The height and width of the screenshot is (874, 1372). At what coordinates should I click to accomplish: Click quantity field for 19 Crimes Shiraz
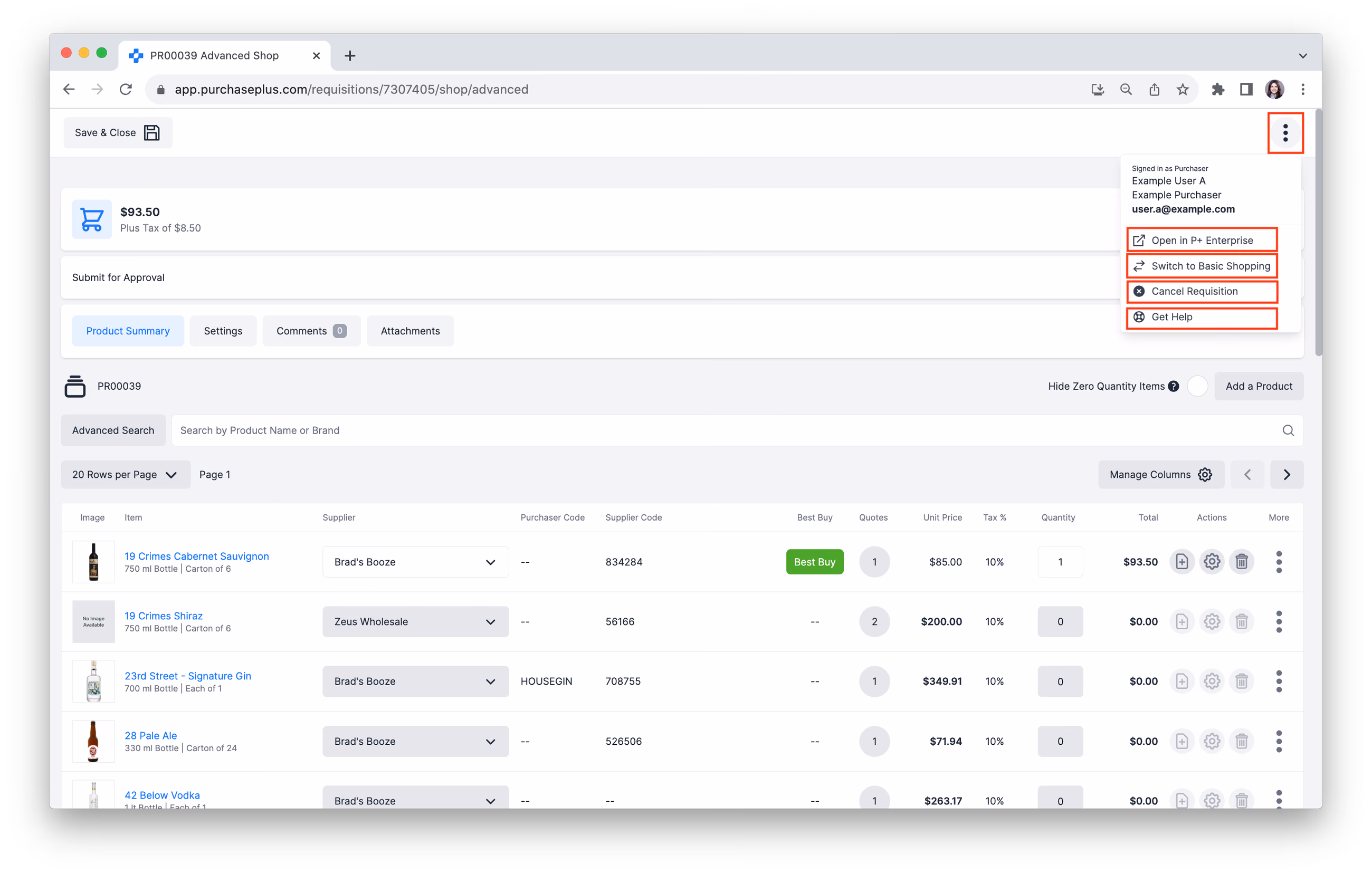1060,622
